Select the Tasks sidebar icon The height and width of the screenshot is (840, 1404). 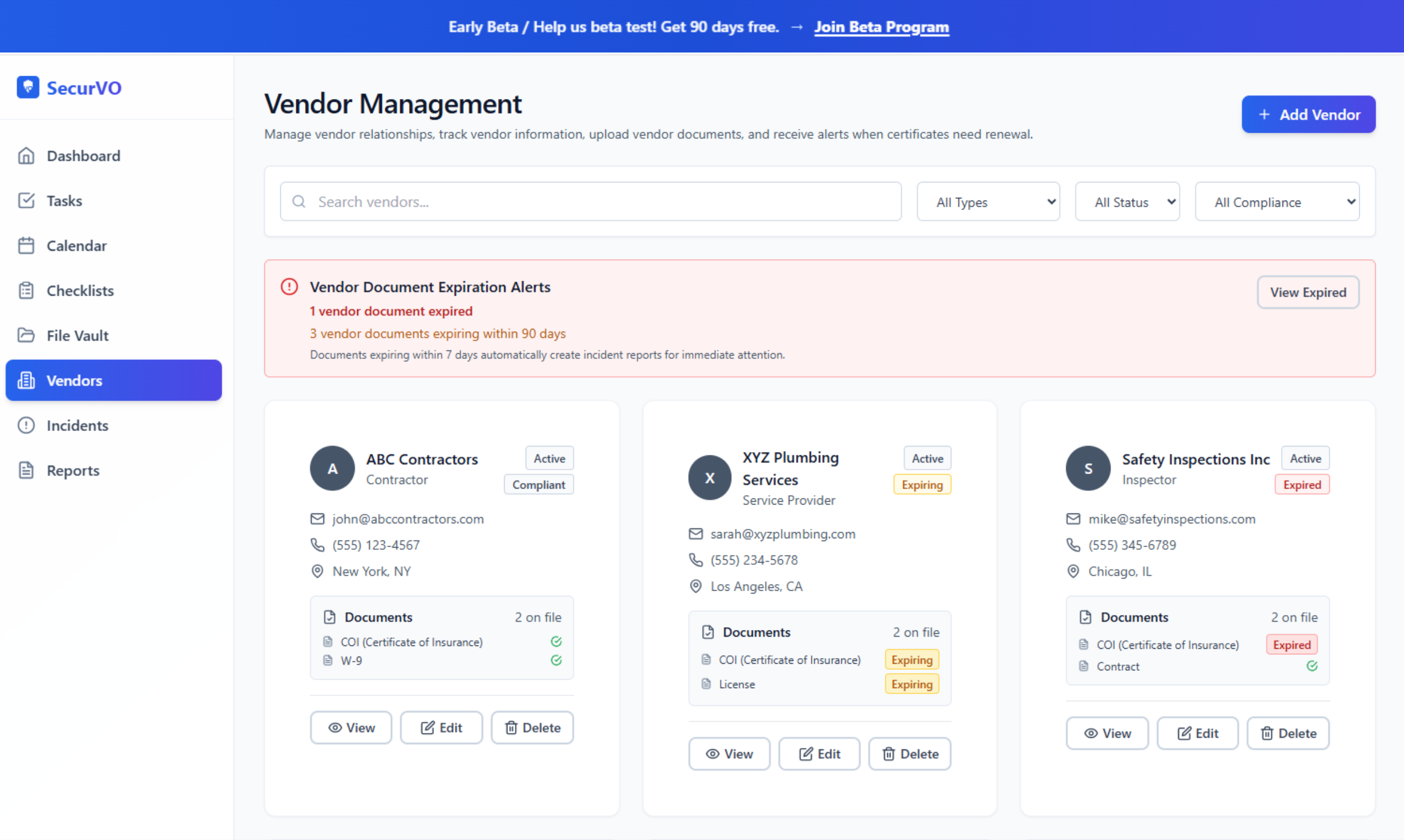point(27,201)
